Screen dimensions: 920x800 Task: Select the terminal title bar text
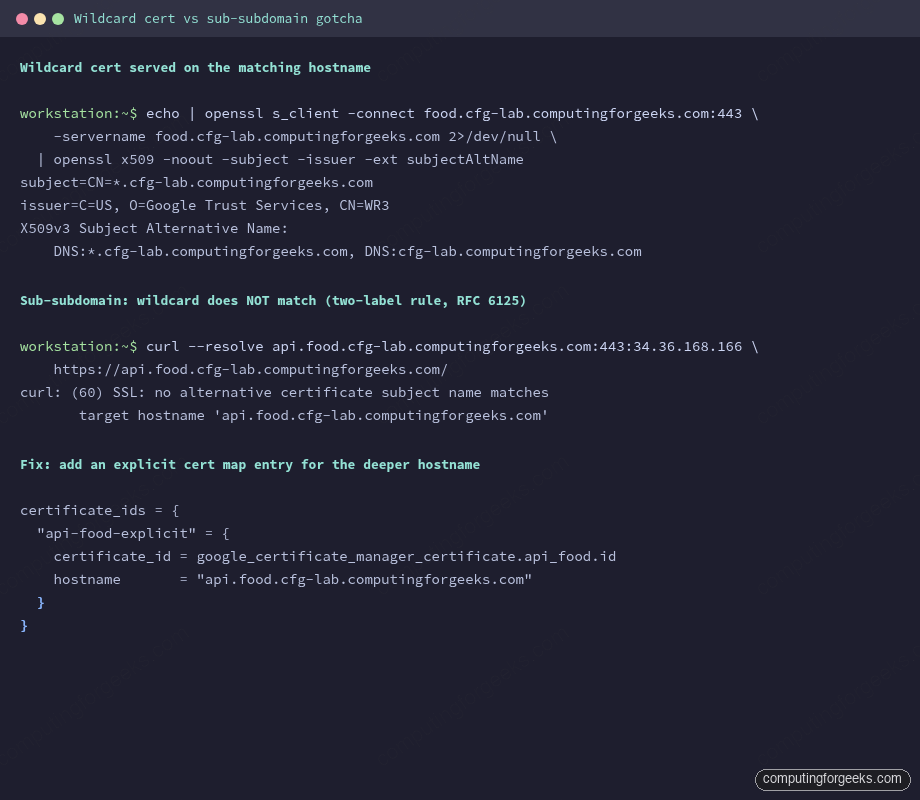tap(224, 18)
